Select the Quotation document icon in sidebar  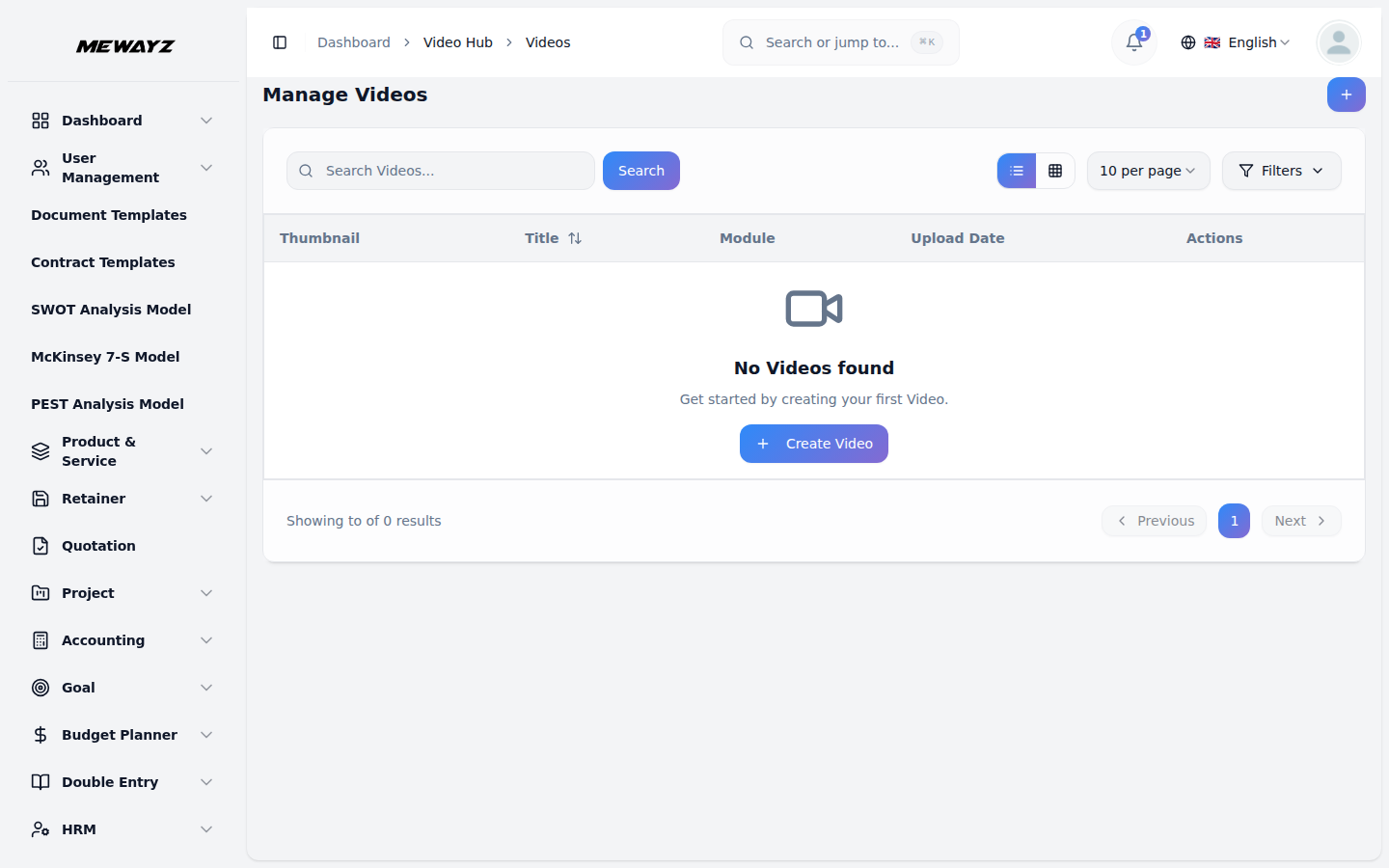(40, 545)
